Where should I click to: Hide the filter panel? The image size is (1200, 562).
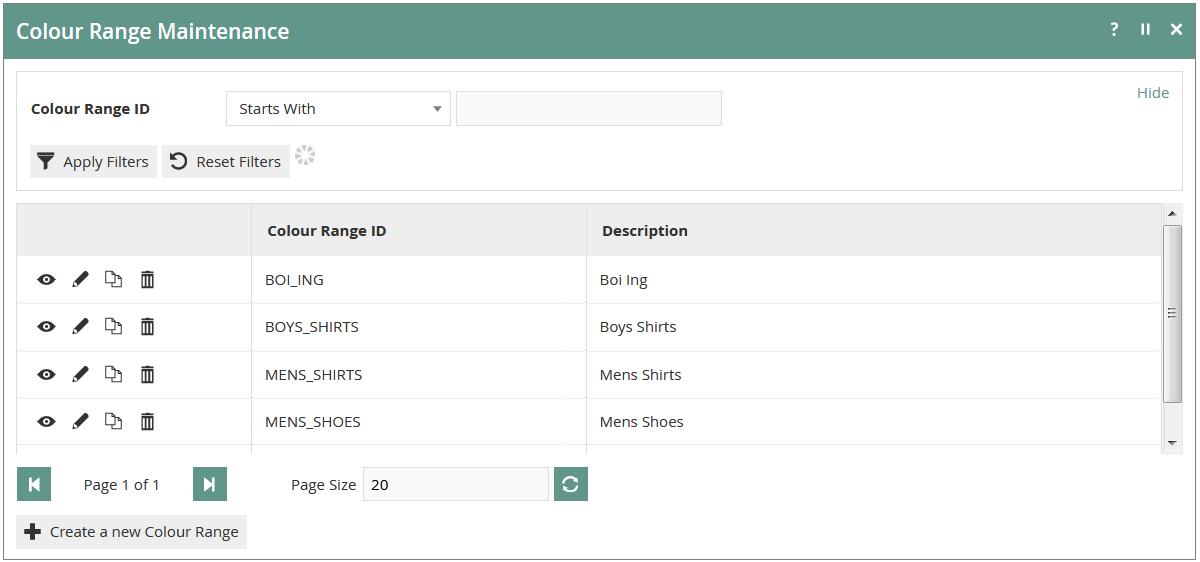tap(1153, 93)
